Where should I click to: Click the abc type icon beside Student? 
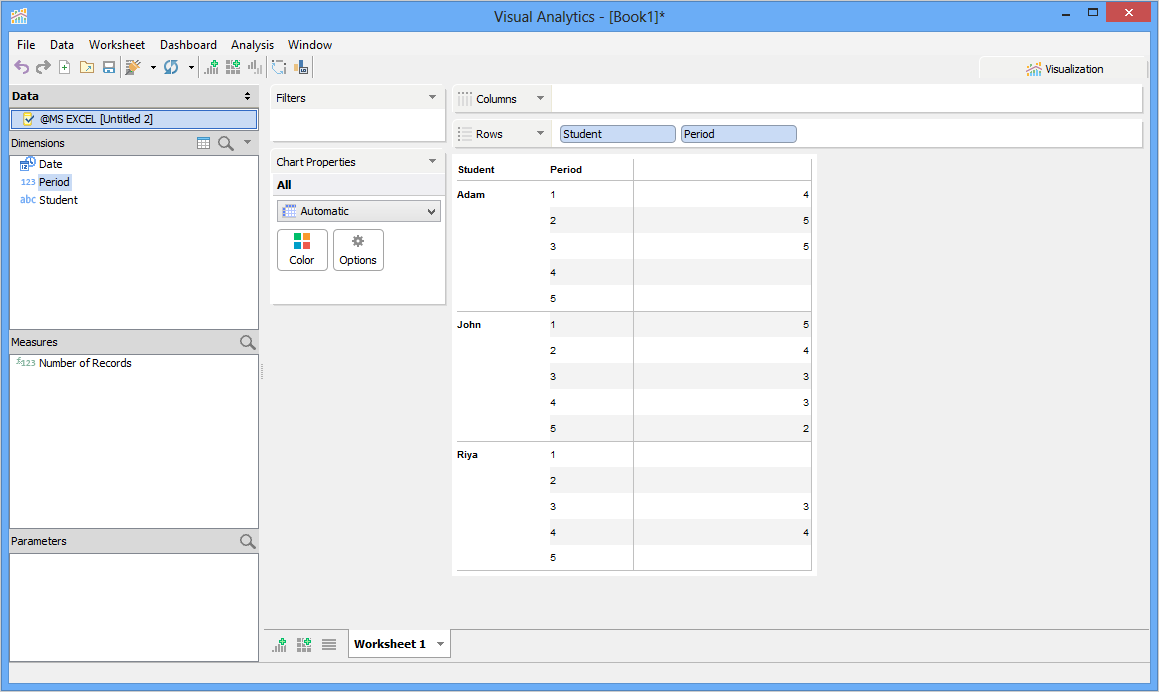click(x=28, y=200)
